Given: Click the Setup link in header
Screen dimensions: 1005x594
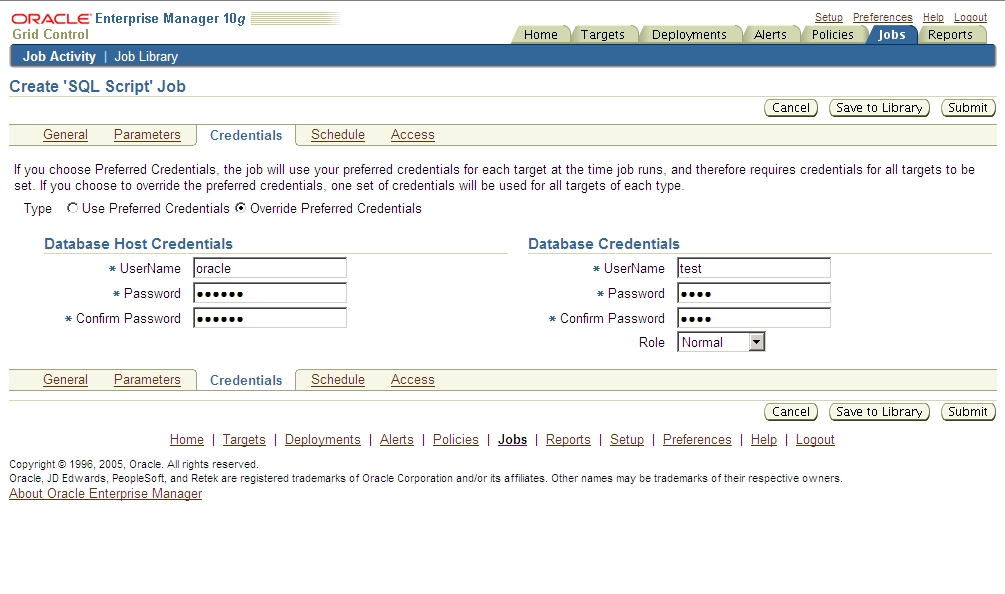Looking at the screenshot, I should tap(828, 17).
